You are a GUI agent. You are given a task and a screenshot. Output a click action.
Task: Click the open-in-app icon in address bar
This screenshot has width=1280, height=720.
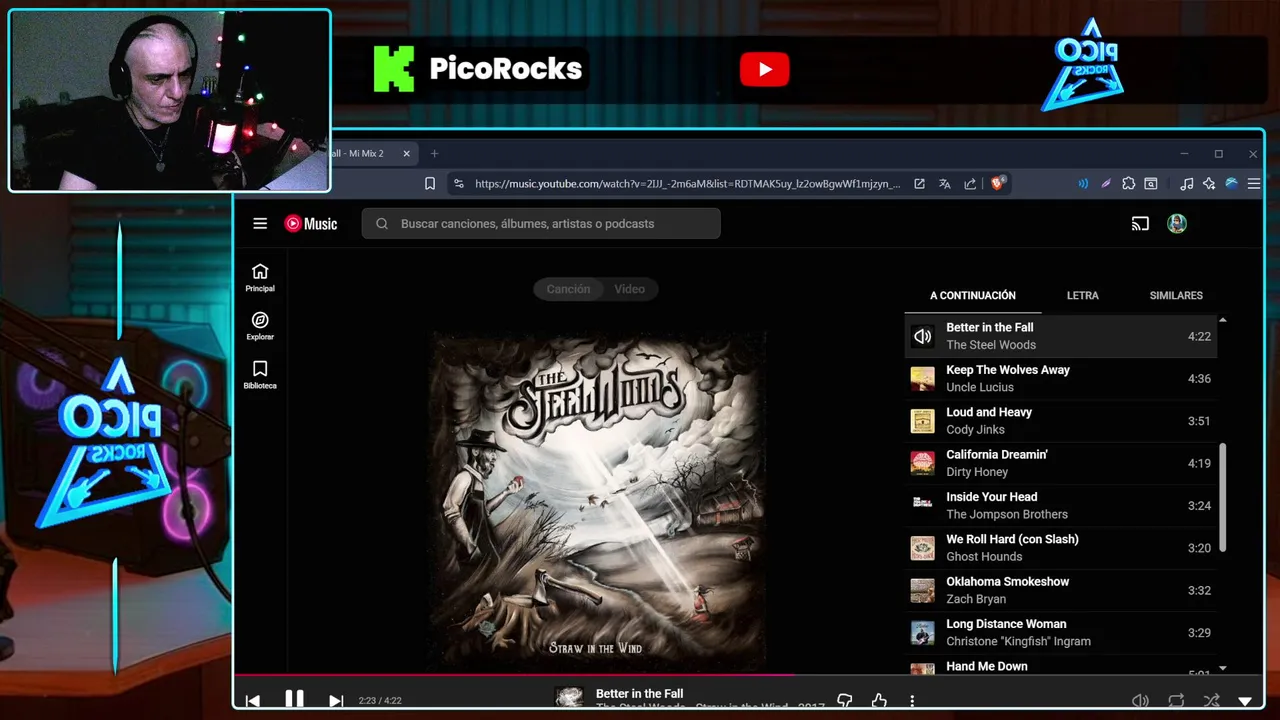pyautogui.click(x=919, y=184)
